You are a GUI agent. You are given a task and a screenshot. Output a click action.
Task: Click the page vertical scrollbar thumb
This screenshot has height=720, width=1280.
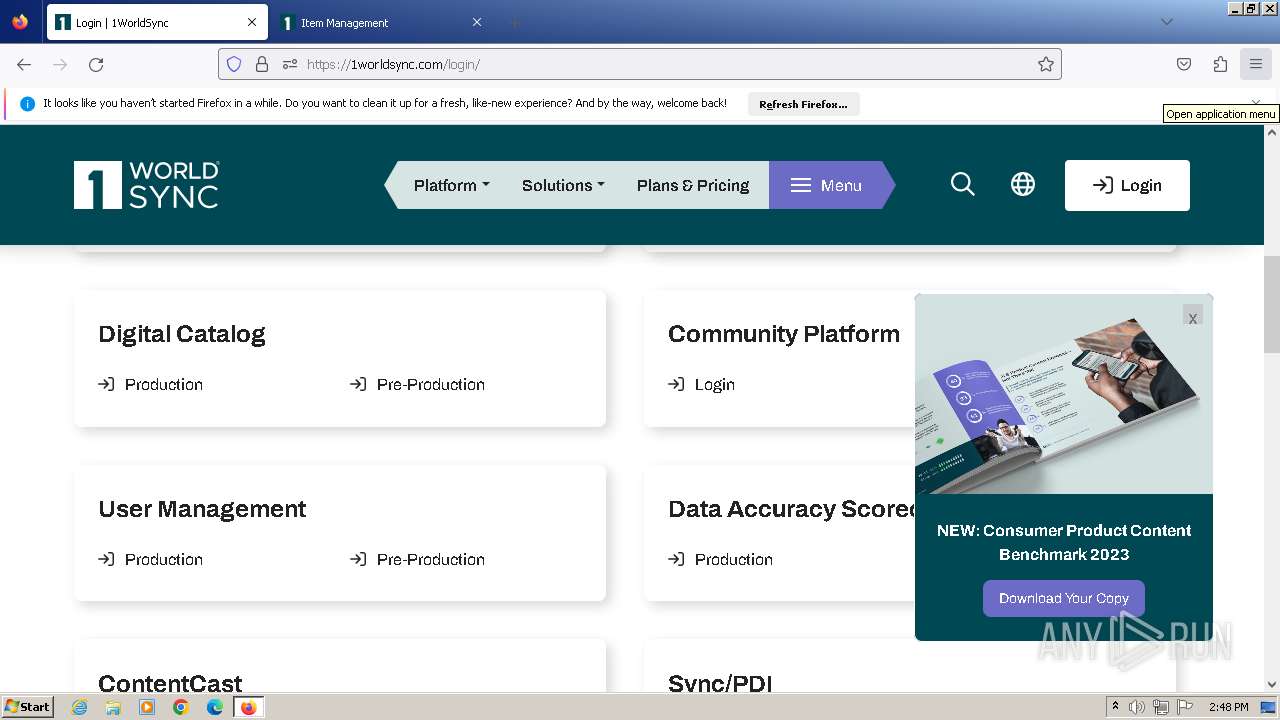click(x=1272, y=304)
